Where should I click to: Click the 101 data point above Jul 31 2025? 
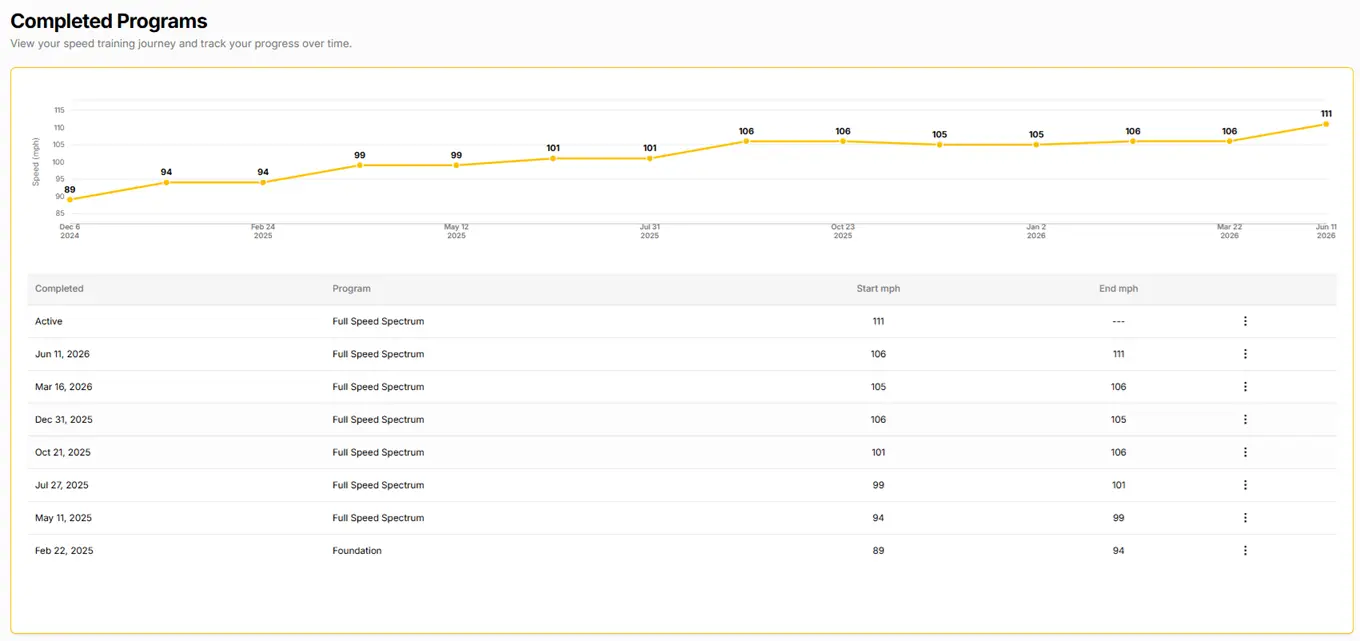(x=650, y=158)
